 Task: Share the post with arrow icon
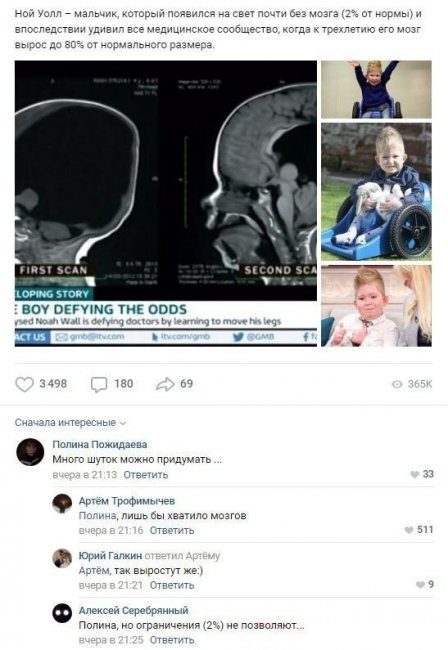(165, 384)
